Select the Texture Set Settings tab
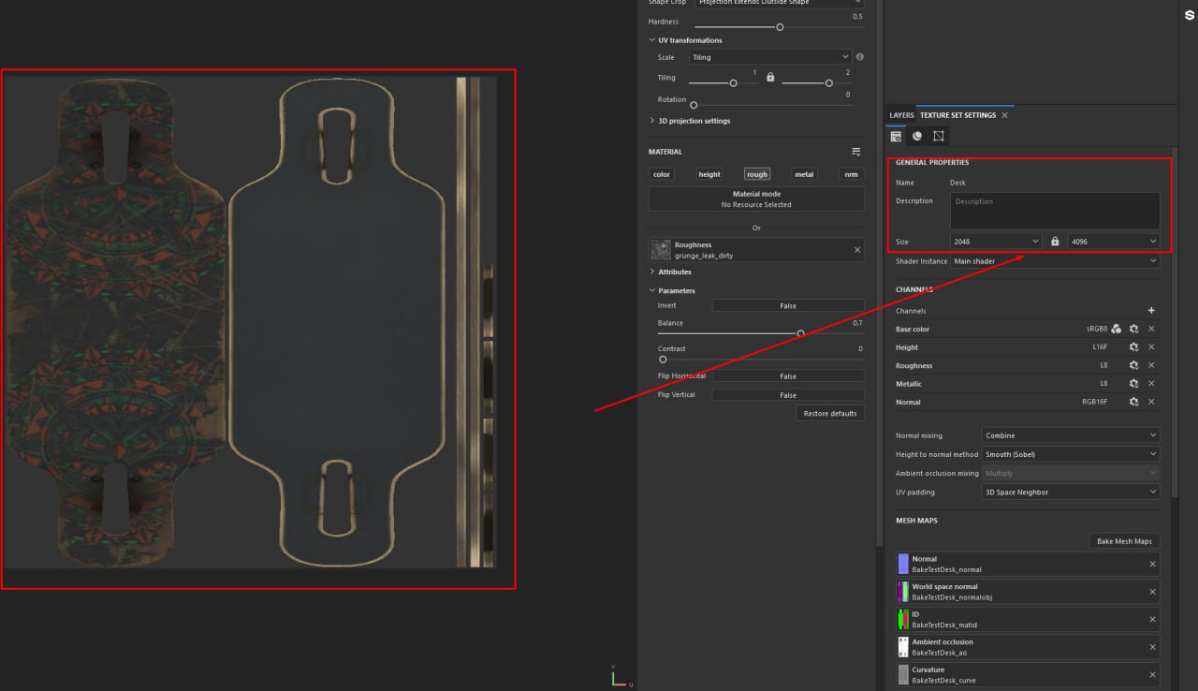The width and height of the screenshot is (1198, 691). point(957,115)
